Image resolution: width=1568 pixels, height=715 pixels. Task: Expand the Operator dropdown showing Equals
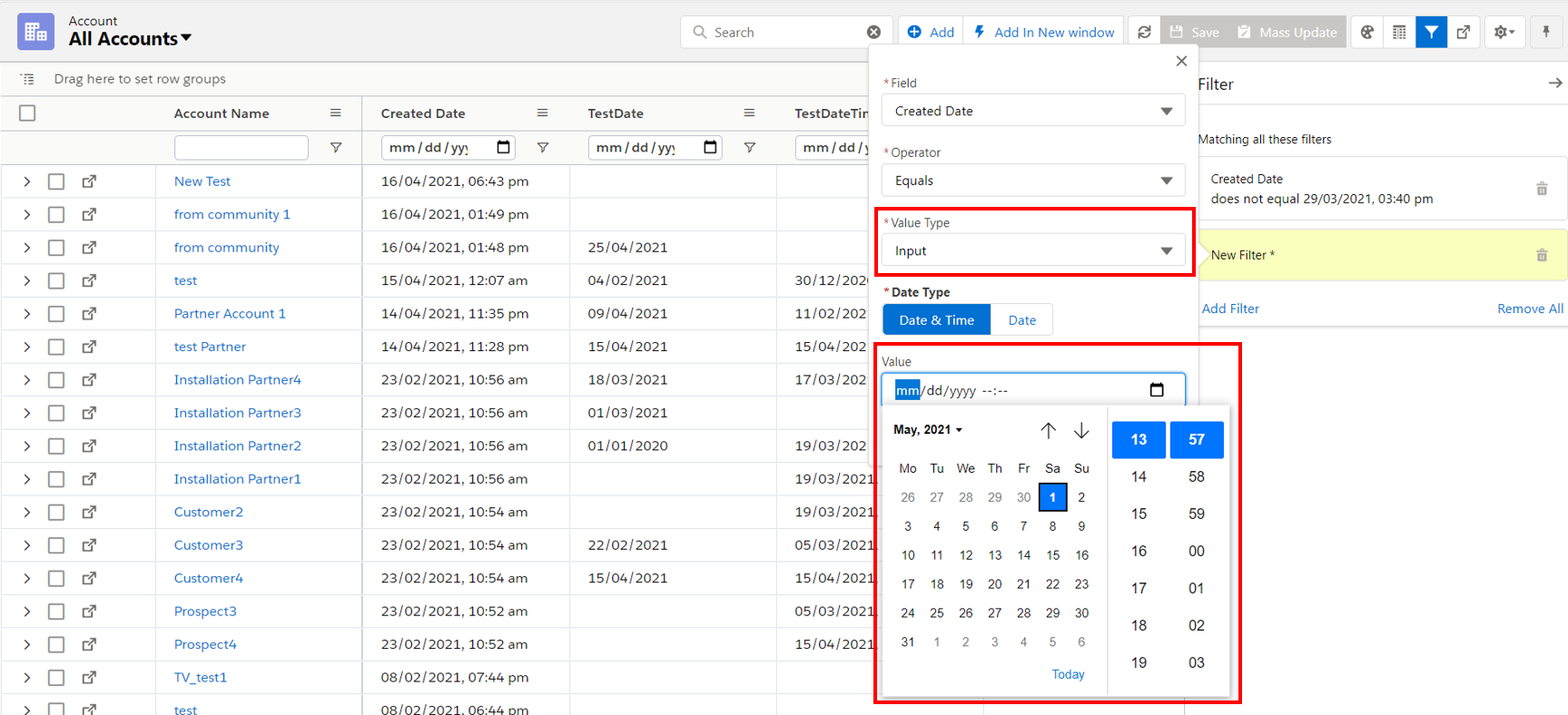1032,181
